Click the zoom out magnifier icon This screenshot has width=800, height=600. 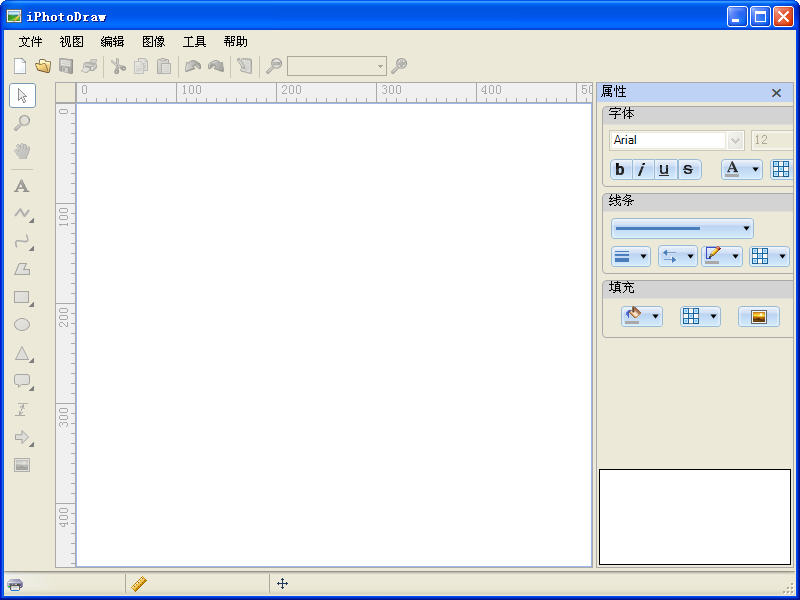pyautogui.click(x=274, y=66)
